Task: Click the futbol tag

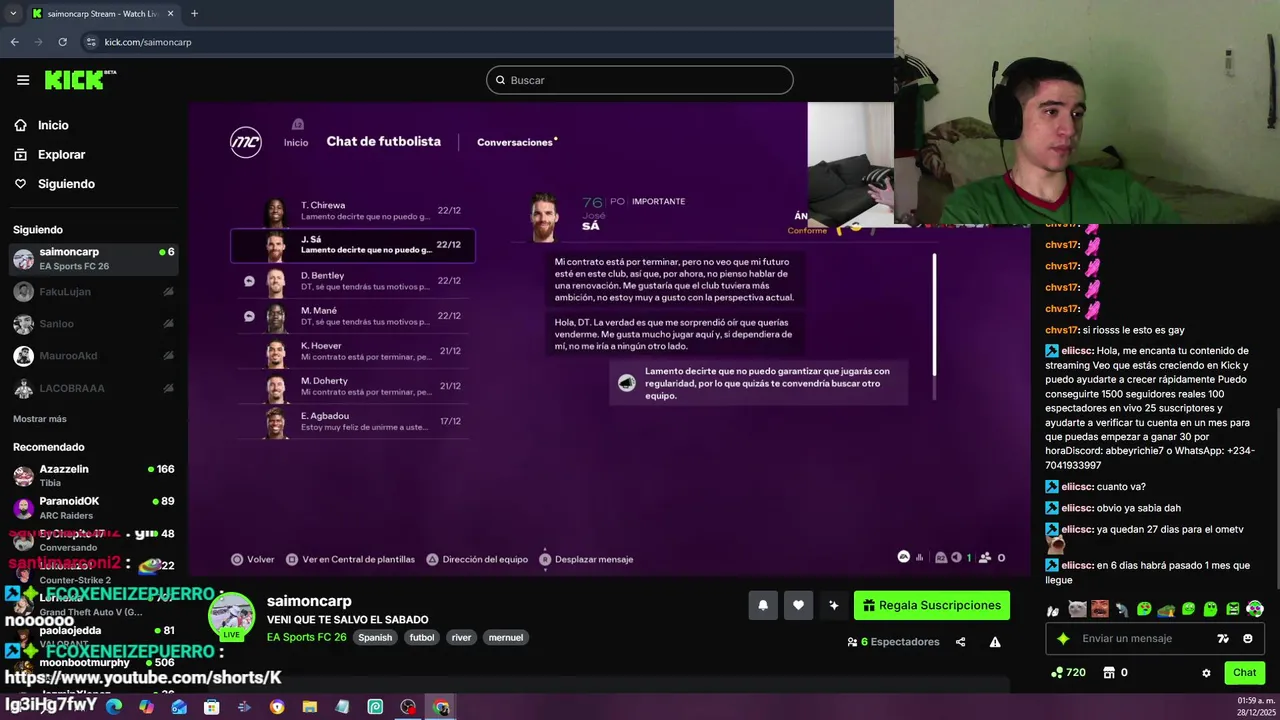Action: 422,637
